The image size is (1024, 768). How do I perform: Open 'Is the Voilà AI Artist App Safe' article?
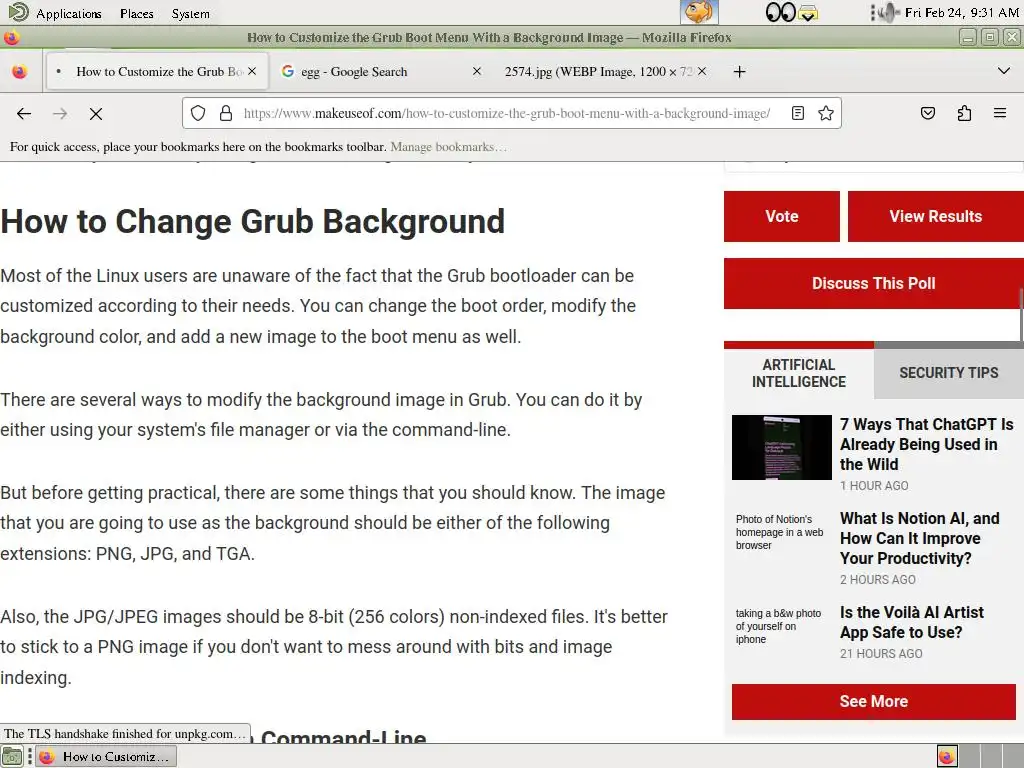912,622
